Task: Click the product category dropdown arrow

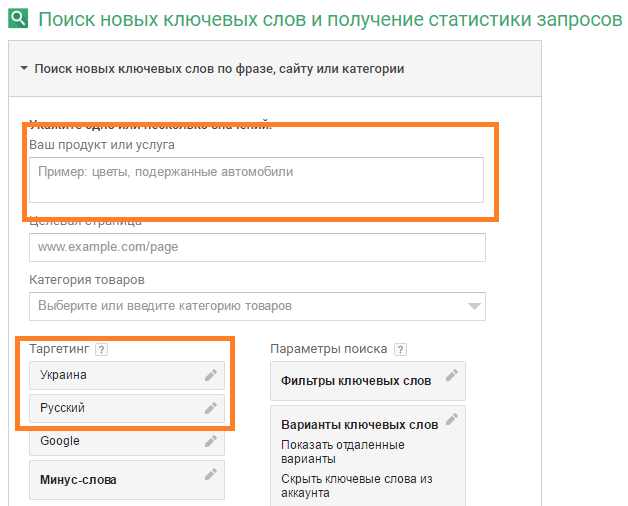Action: point(474,306)
